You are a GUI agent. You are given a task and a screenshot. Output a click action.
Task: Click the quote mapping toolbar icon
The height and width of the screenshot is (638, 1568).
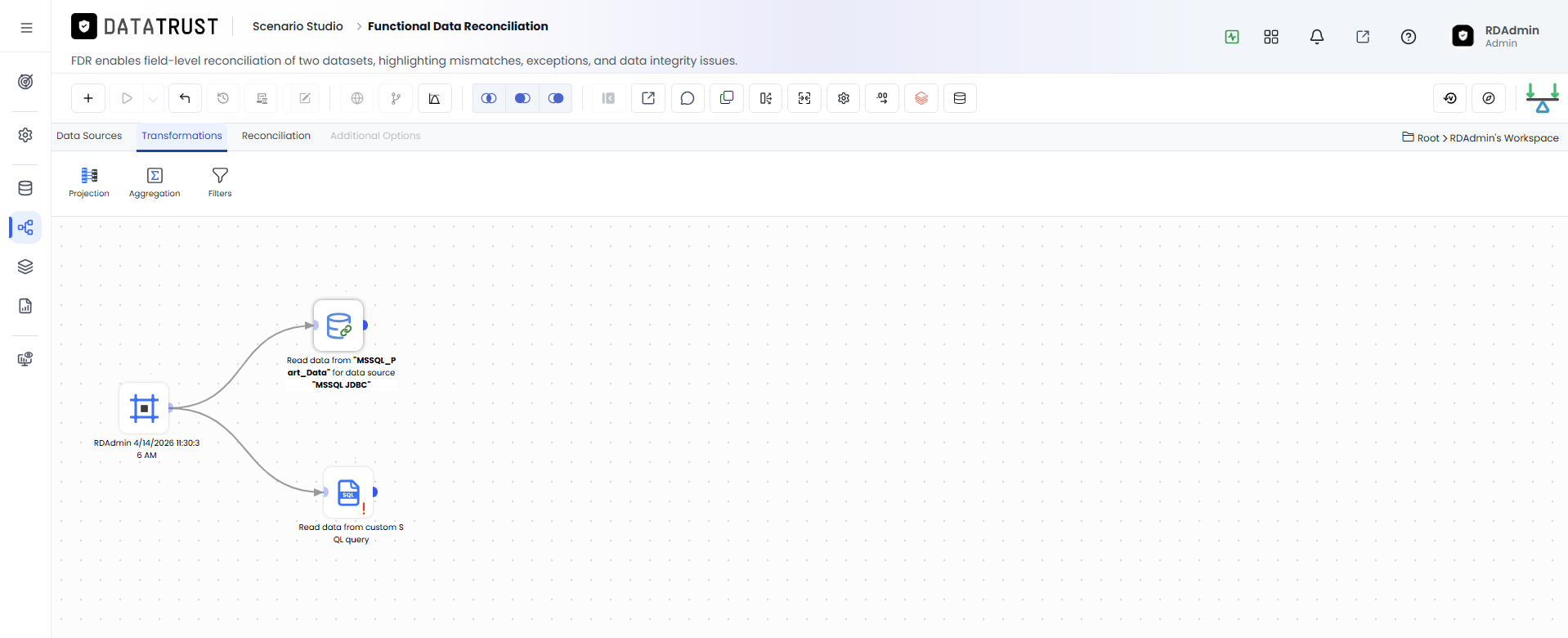(x=883, y=98)
